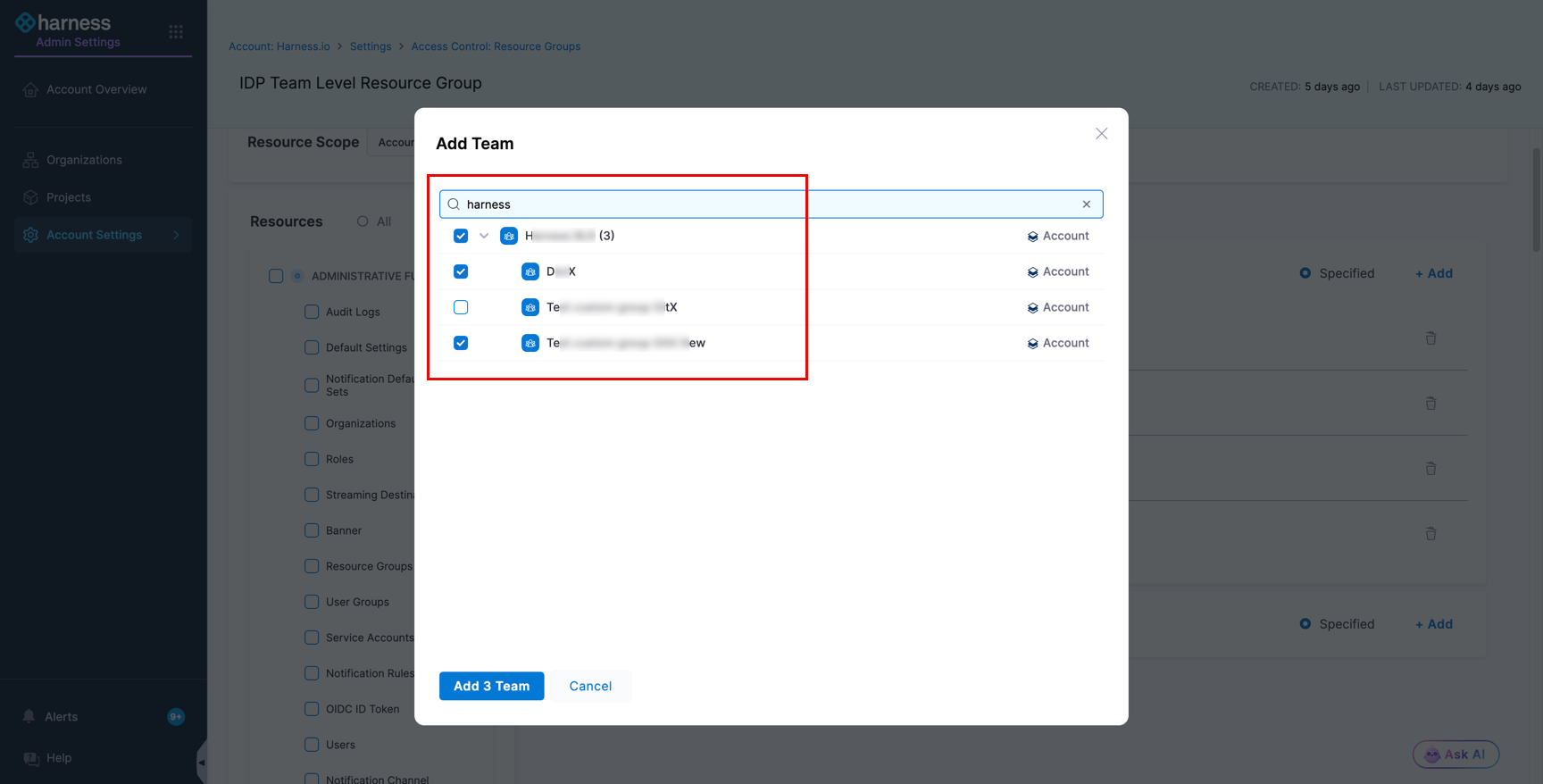1543x784 pixels.
Task: Click + Add for Administrative Functions
Action: 1434,273
